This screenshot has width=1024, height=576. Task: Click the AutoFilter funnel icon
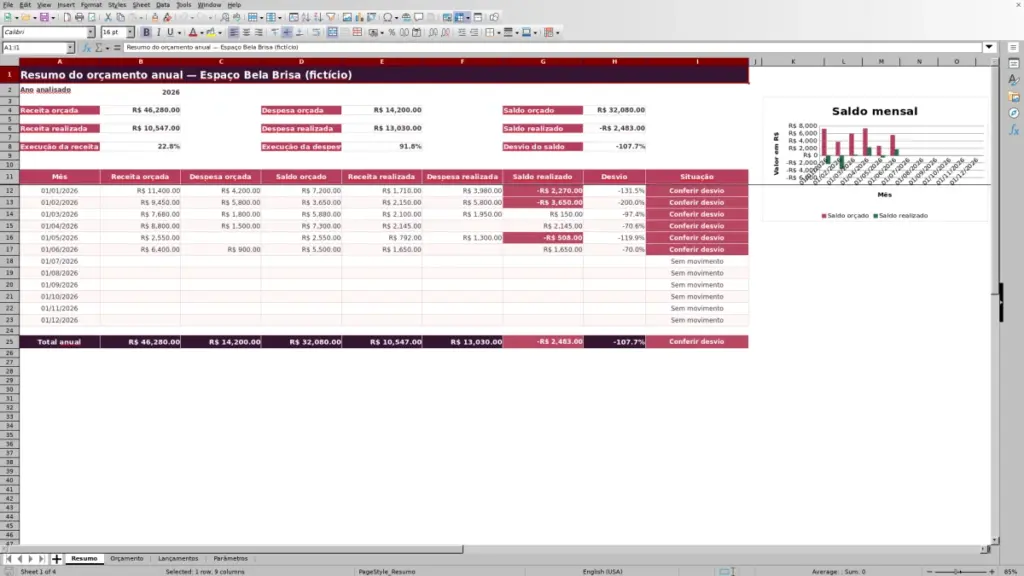pyautogui.click(x=330, y=18)
